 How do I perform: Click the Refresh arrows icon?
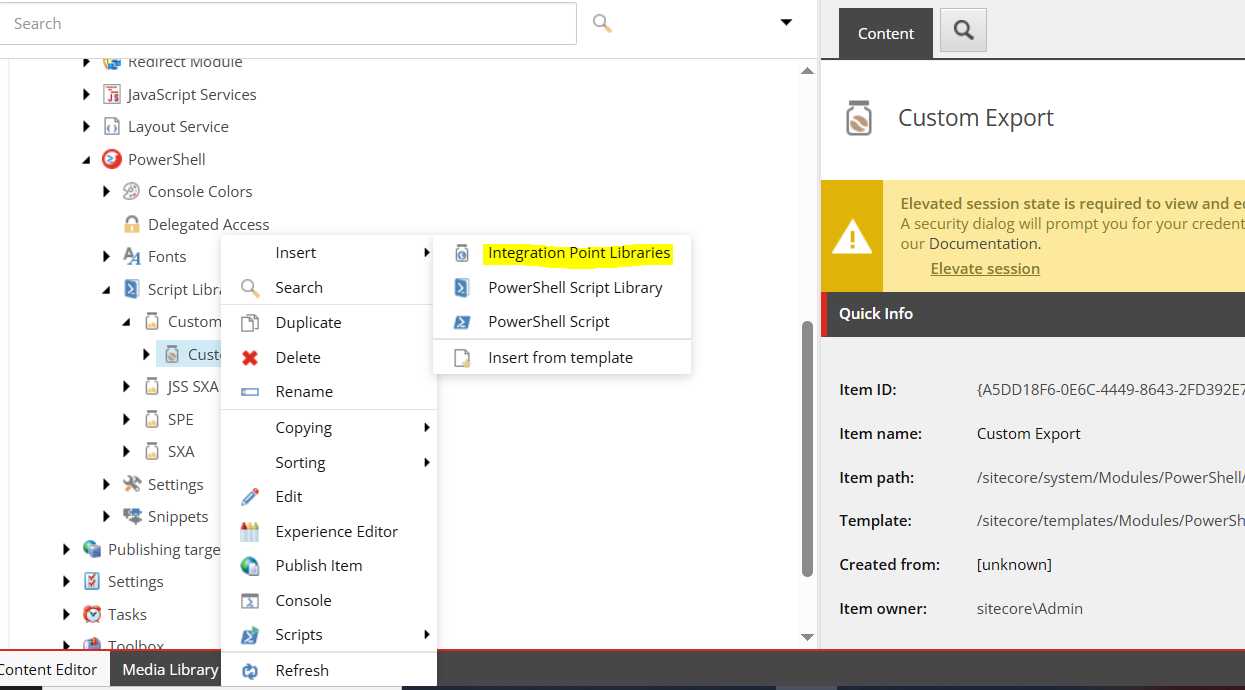(x=250, y=670)
